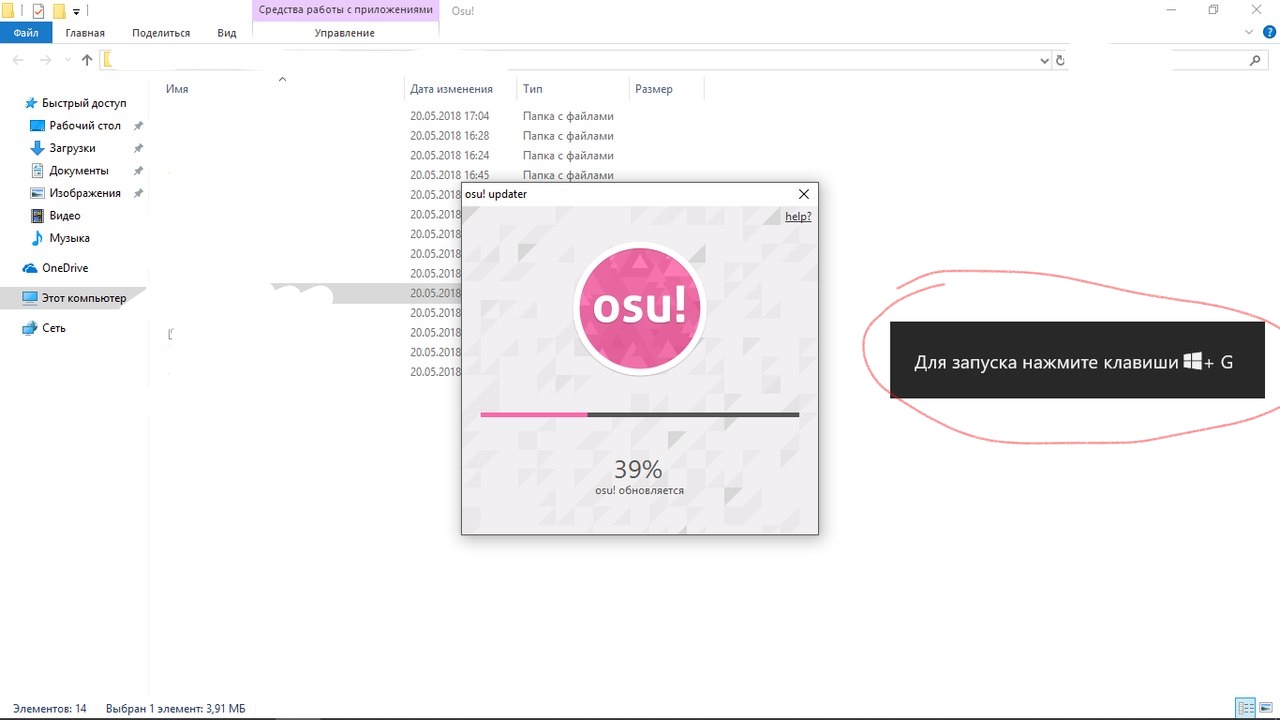Open Сеть in the navigation pane
Screen dimensions: 1280x720
coord(54,328)
